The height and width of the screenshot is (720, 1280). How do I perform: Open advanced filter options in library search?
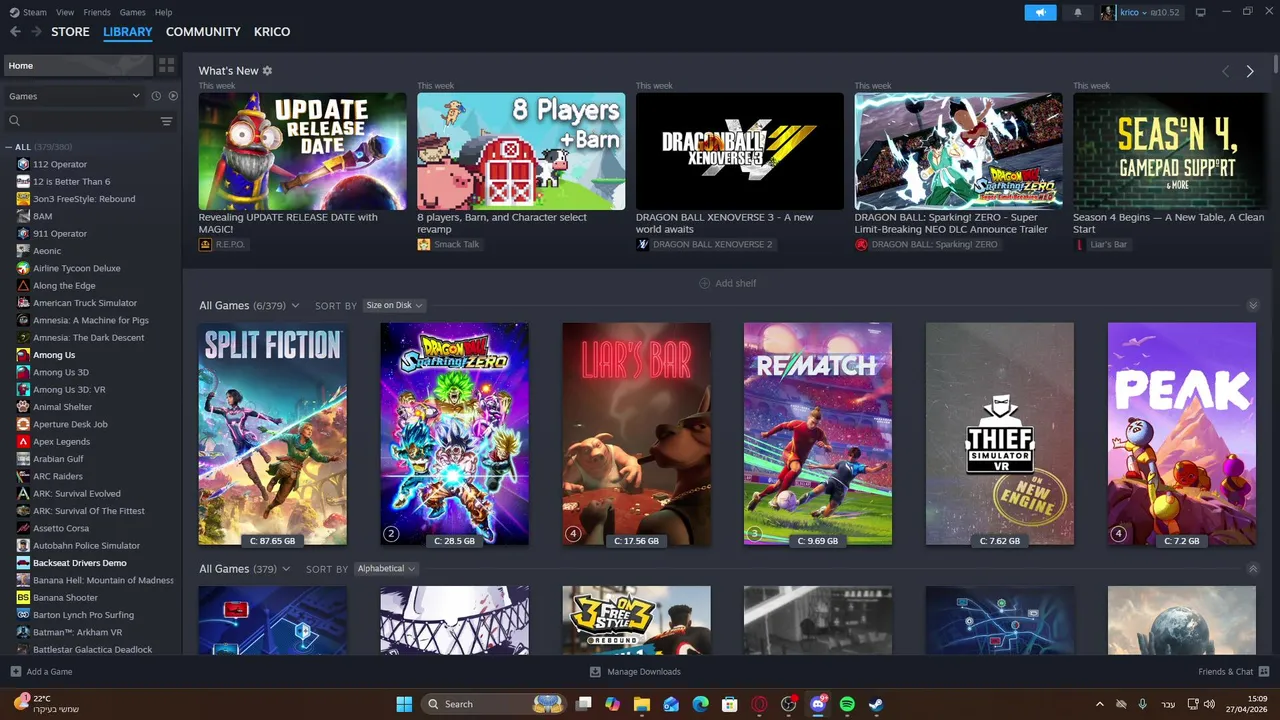coord(166,121)
